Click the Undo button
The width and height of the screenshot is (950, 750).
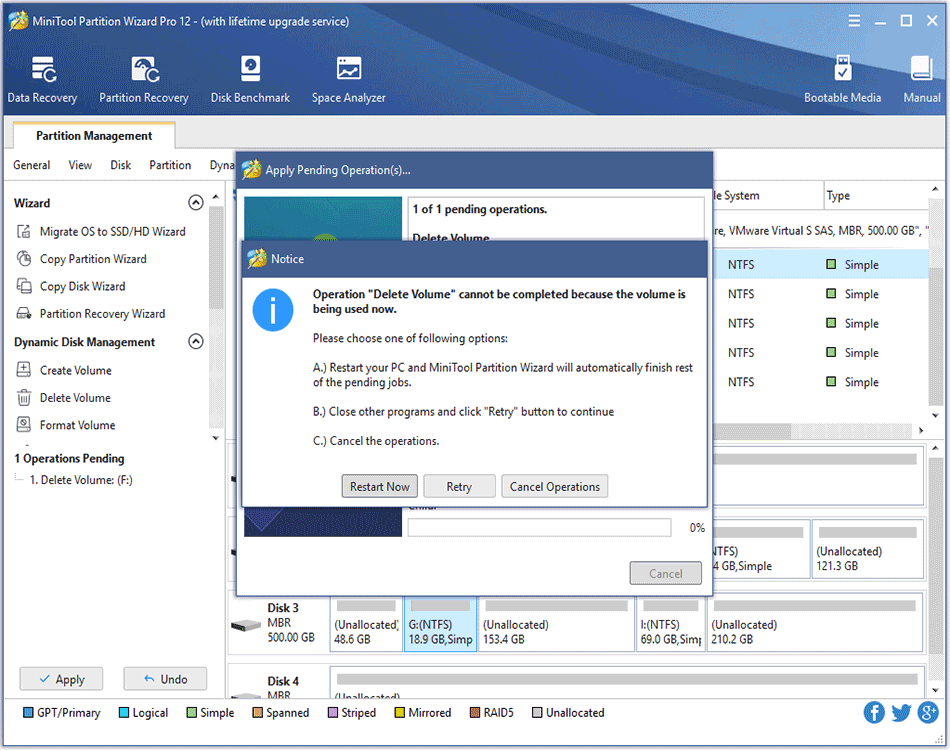click(x=165, y=679)
